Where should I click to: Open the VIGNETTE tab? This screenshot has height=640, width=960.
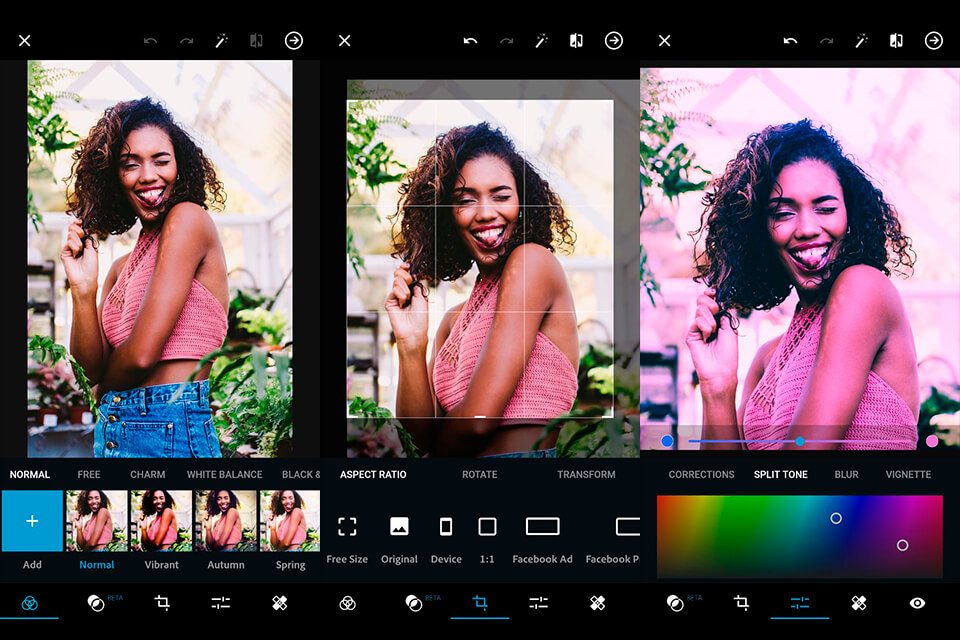908,475
